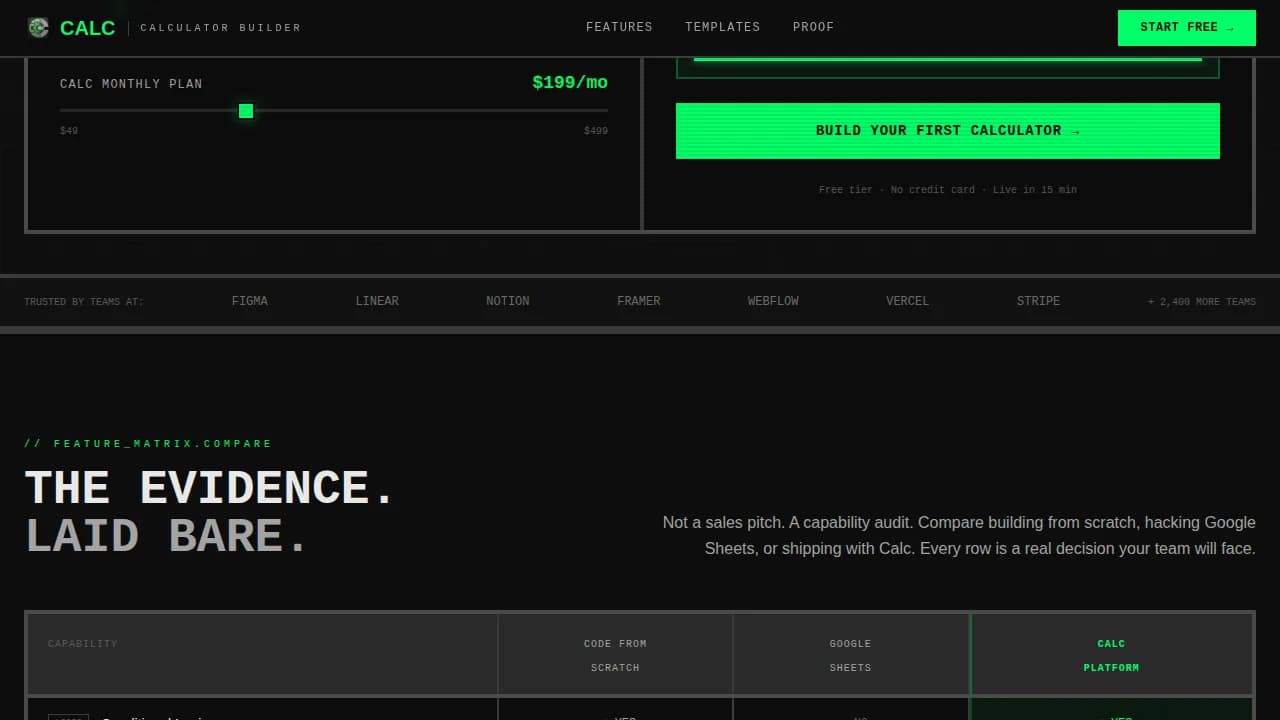Click the $49 slider minimum label
Image resolution: width=1280 pixels, height=720 pixels.
(x=69, y=131)
